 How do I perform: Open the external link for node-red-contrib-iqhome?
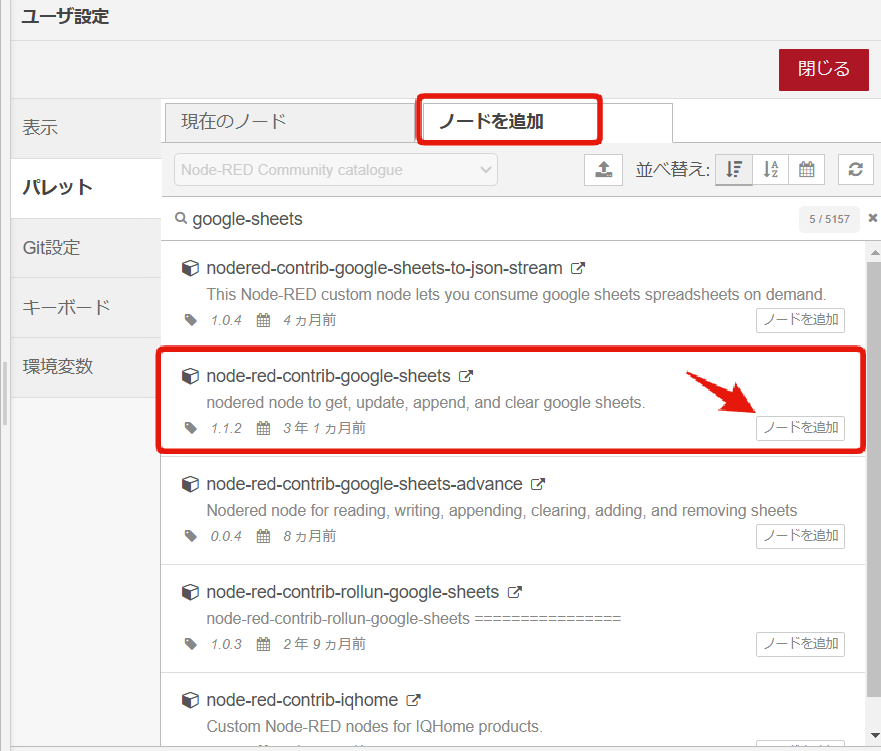click(x=414, y=700)
